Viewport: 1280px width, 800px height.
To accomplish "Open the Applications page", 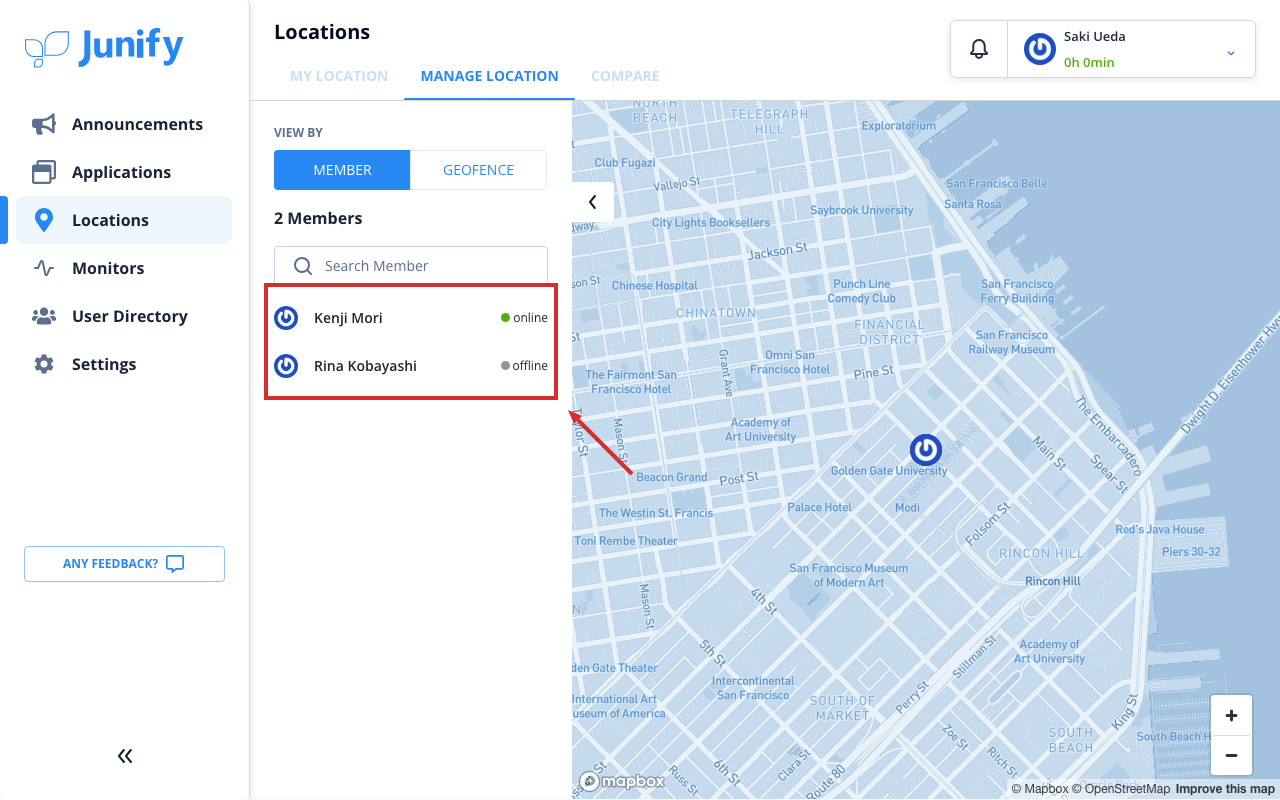I will coord(124,172).
